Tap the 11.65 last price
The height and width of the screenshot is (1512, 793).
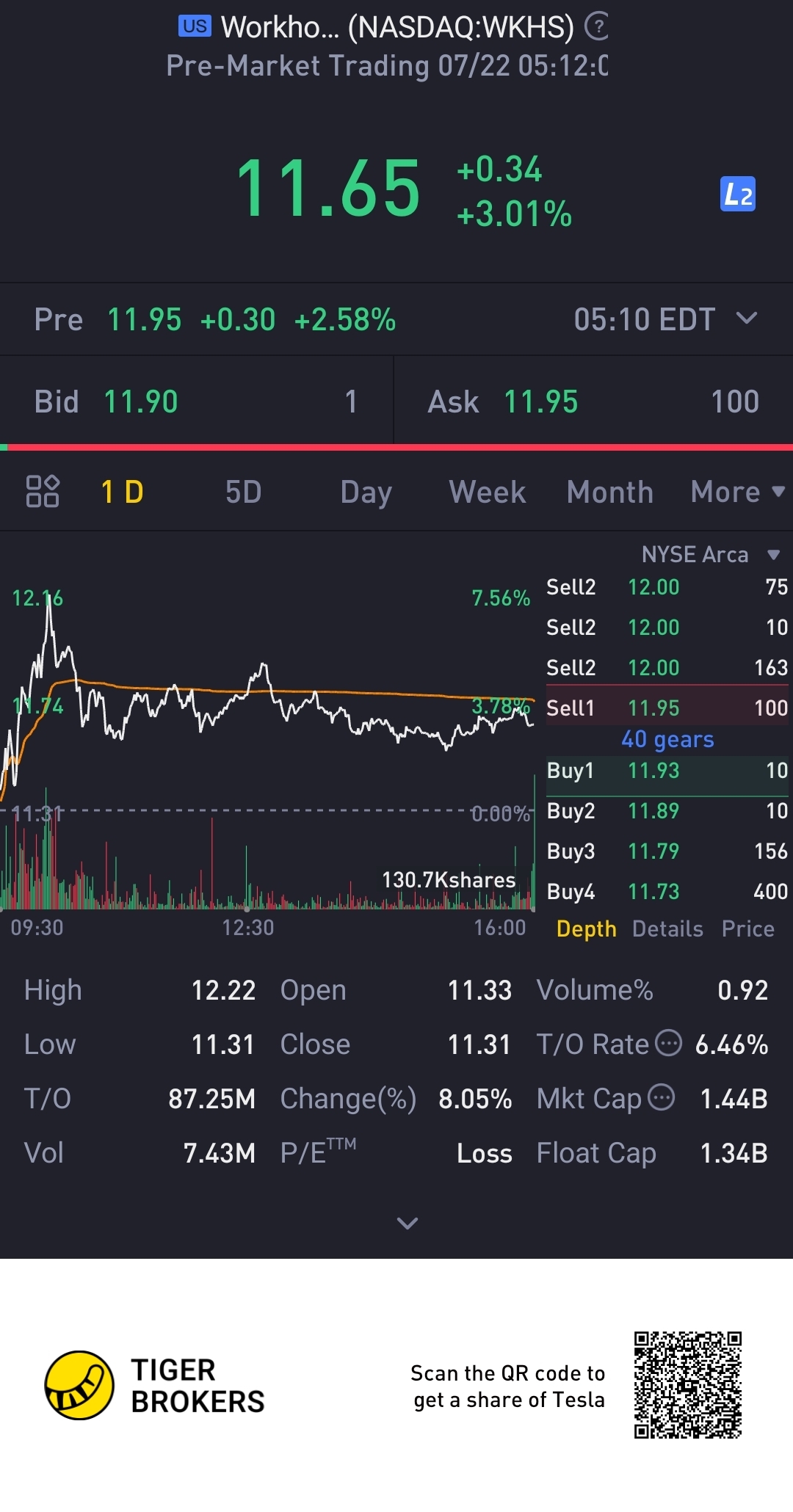click(328, 189)
